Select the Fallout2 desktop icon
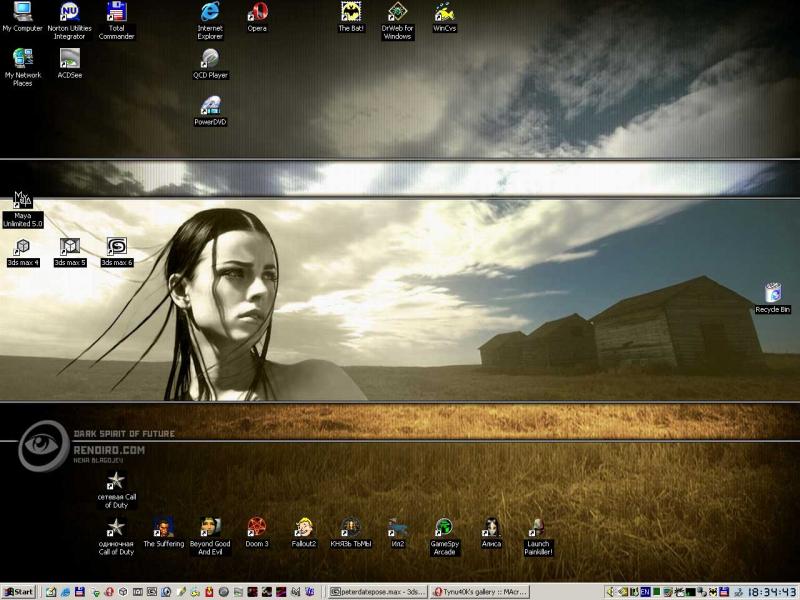Viewport: 800px width, 600px height. (304, 528)
